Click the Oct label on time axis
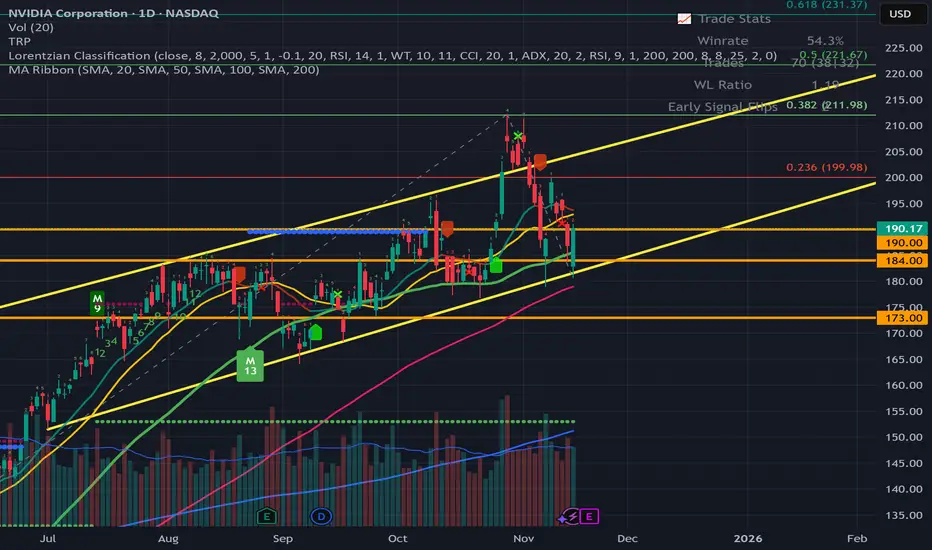Screen dimensions: 932x550 (398, 539)
